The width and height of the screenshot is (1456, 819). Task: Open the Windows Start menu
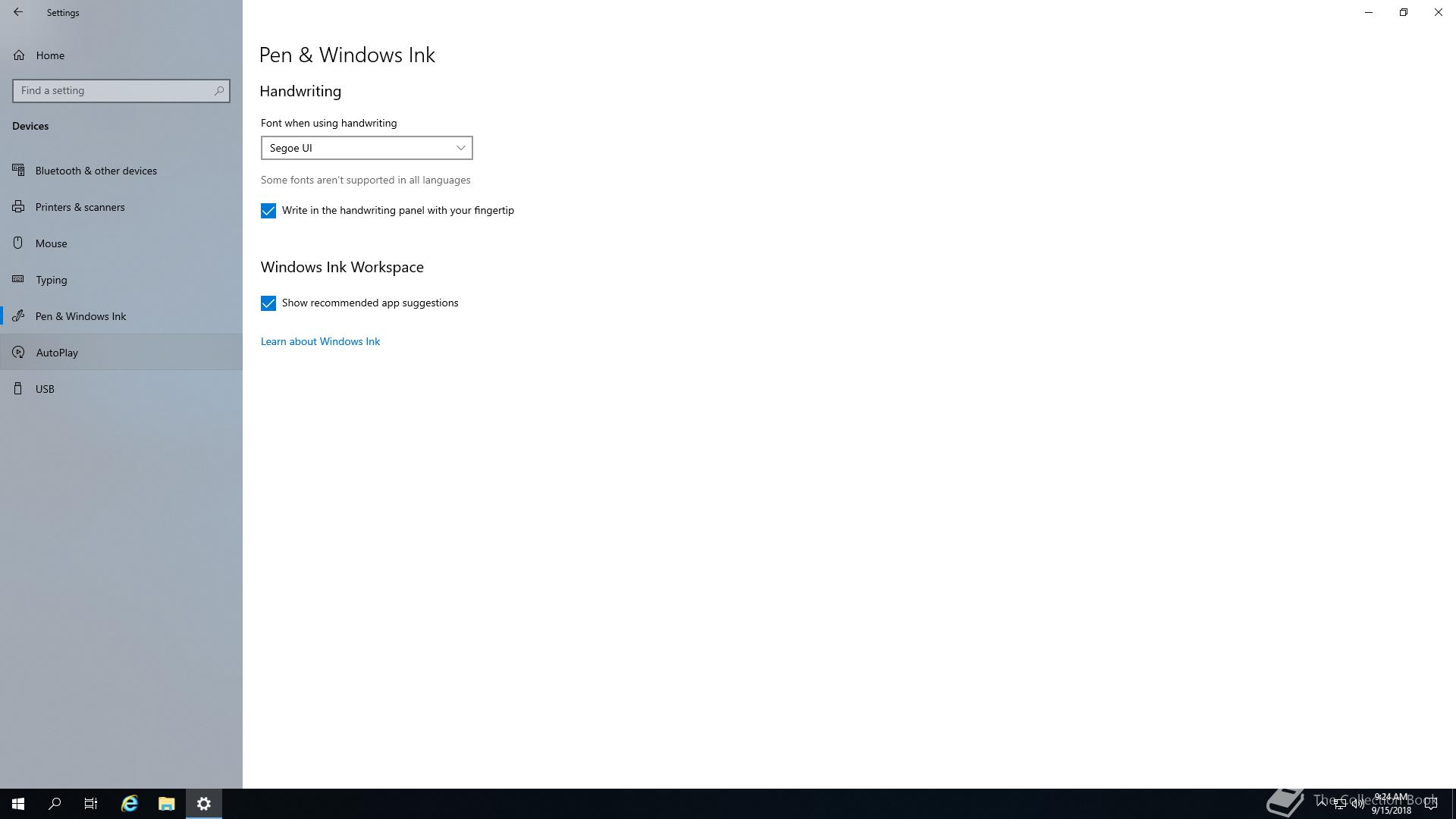pyautogui.click(x=18, y=804)
